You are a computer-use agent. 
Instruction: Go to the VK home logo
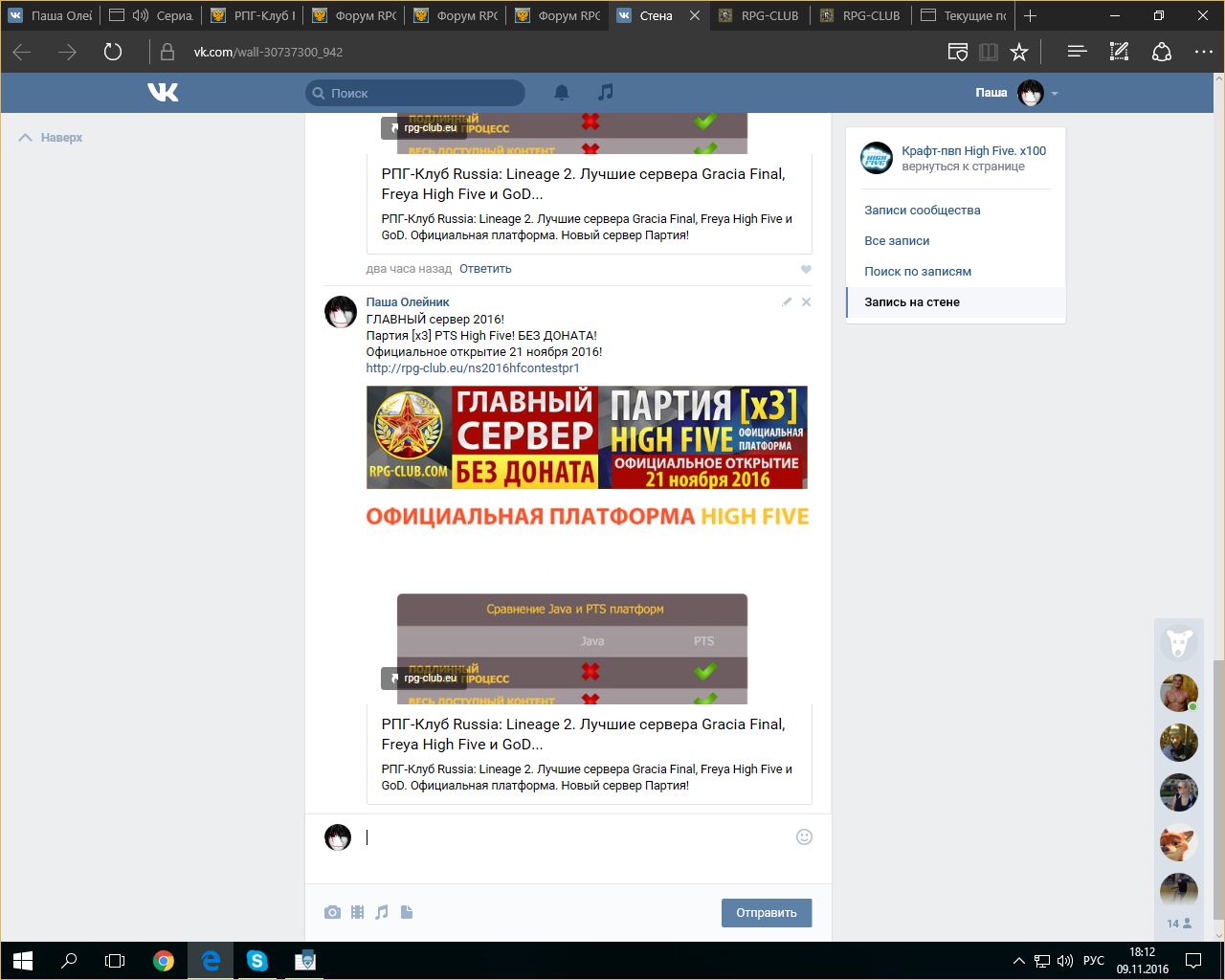click(163, 92)
